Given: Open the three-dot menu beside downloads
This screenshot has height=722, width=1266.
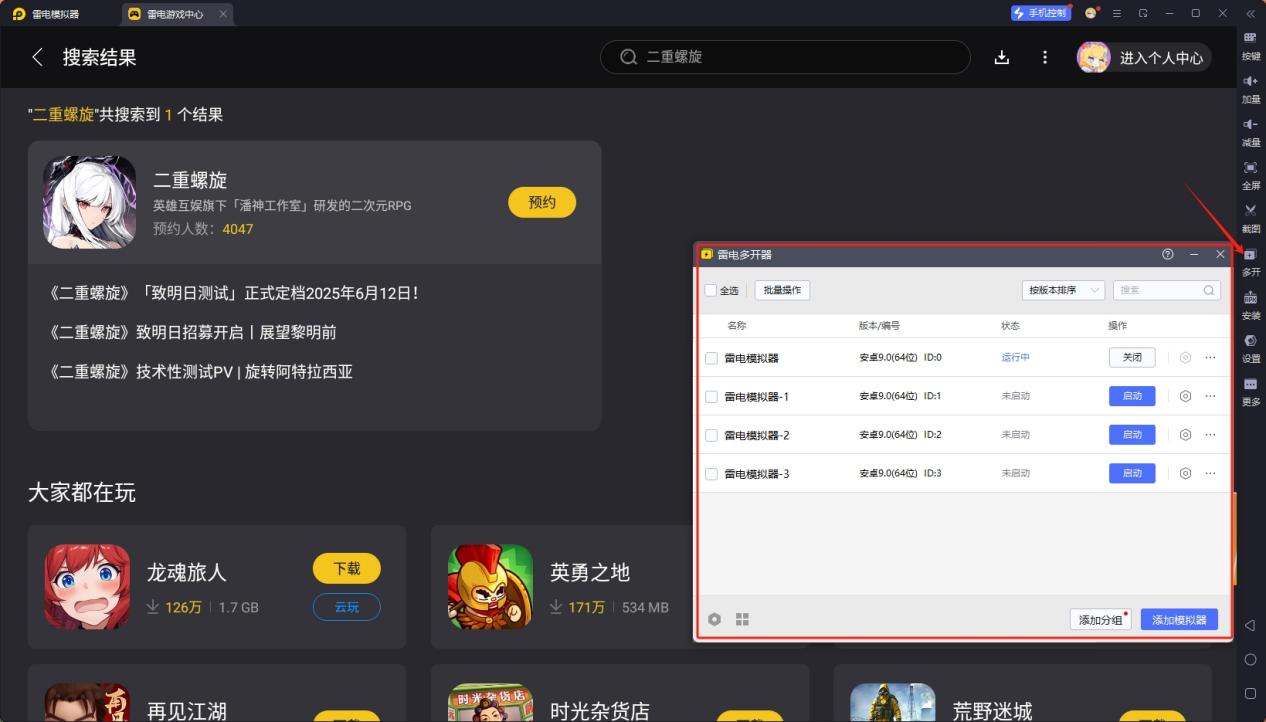Looking at the screenshot, I should coord(1045,57).
